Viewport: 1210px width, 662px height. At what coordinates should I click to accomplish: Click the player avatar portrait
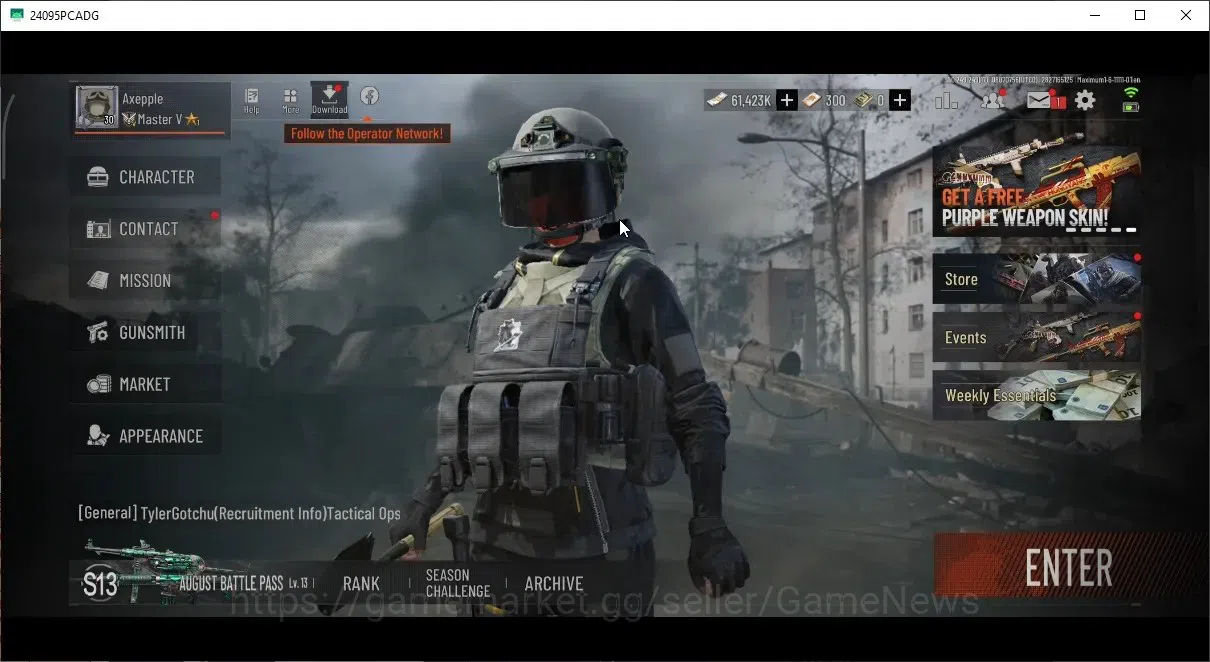pos(97,107)
